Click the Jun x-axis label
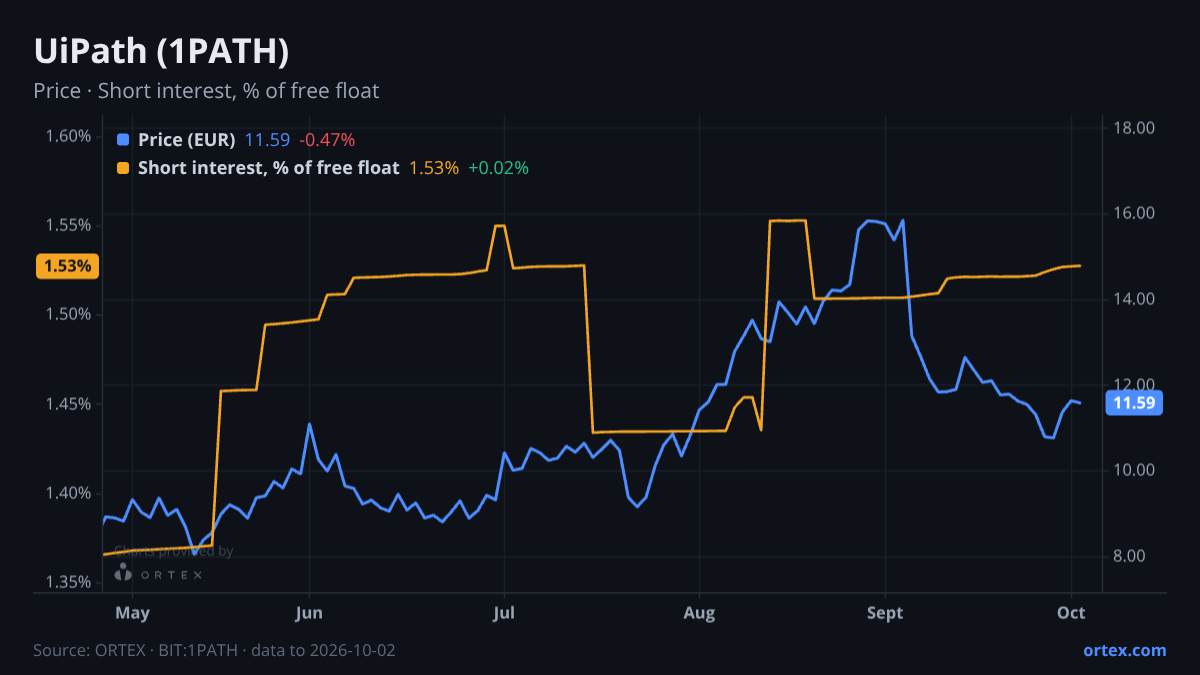This screenshot has height=675, width=1200. [309, 612]
